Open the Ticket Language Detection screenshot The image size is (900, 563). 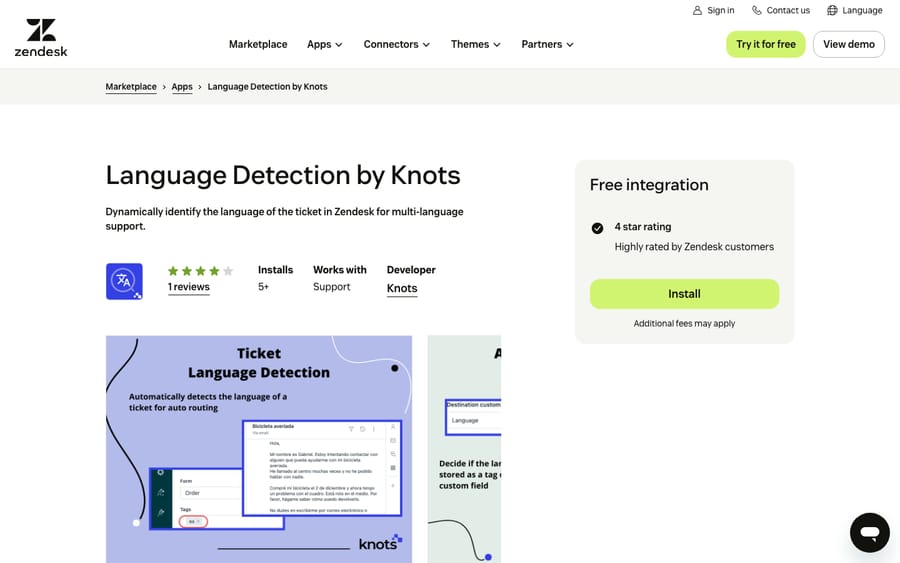(259, 449)
